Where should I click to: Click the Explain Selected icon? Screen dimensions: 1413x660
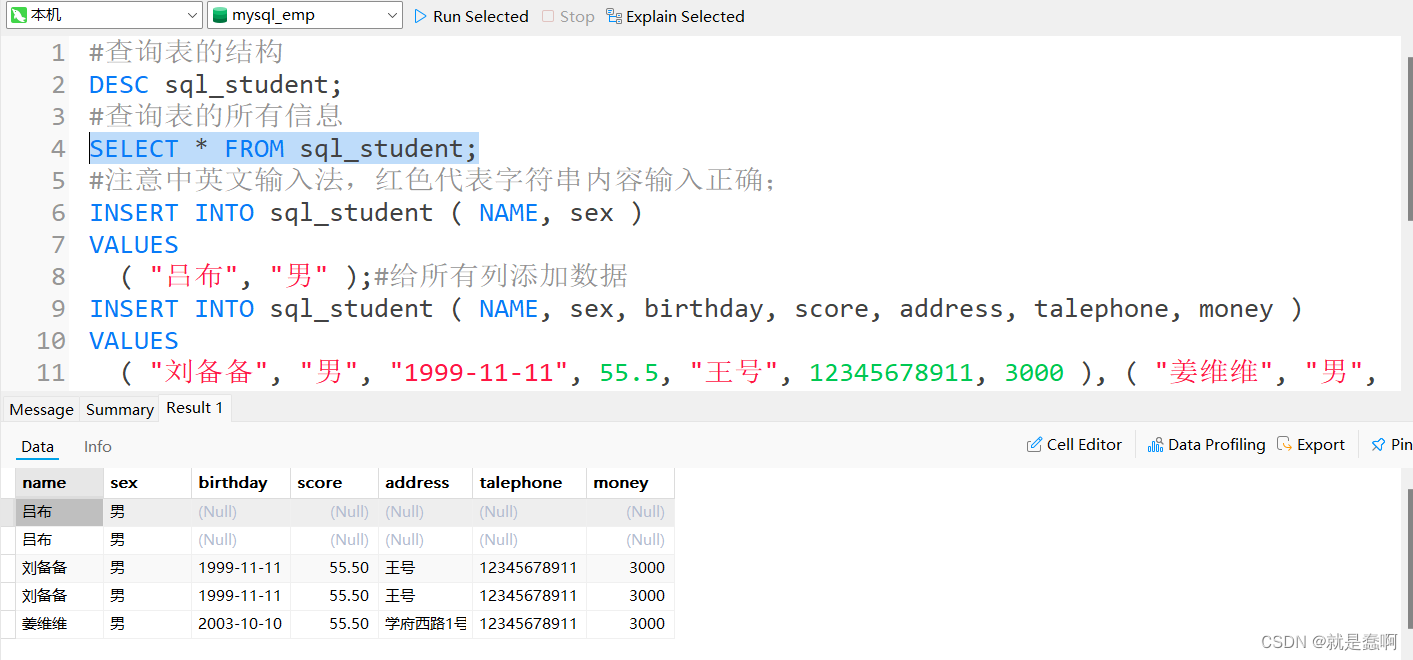point(614,16)
